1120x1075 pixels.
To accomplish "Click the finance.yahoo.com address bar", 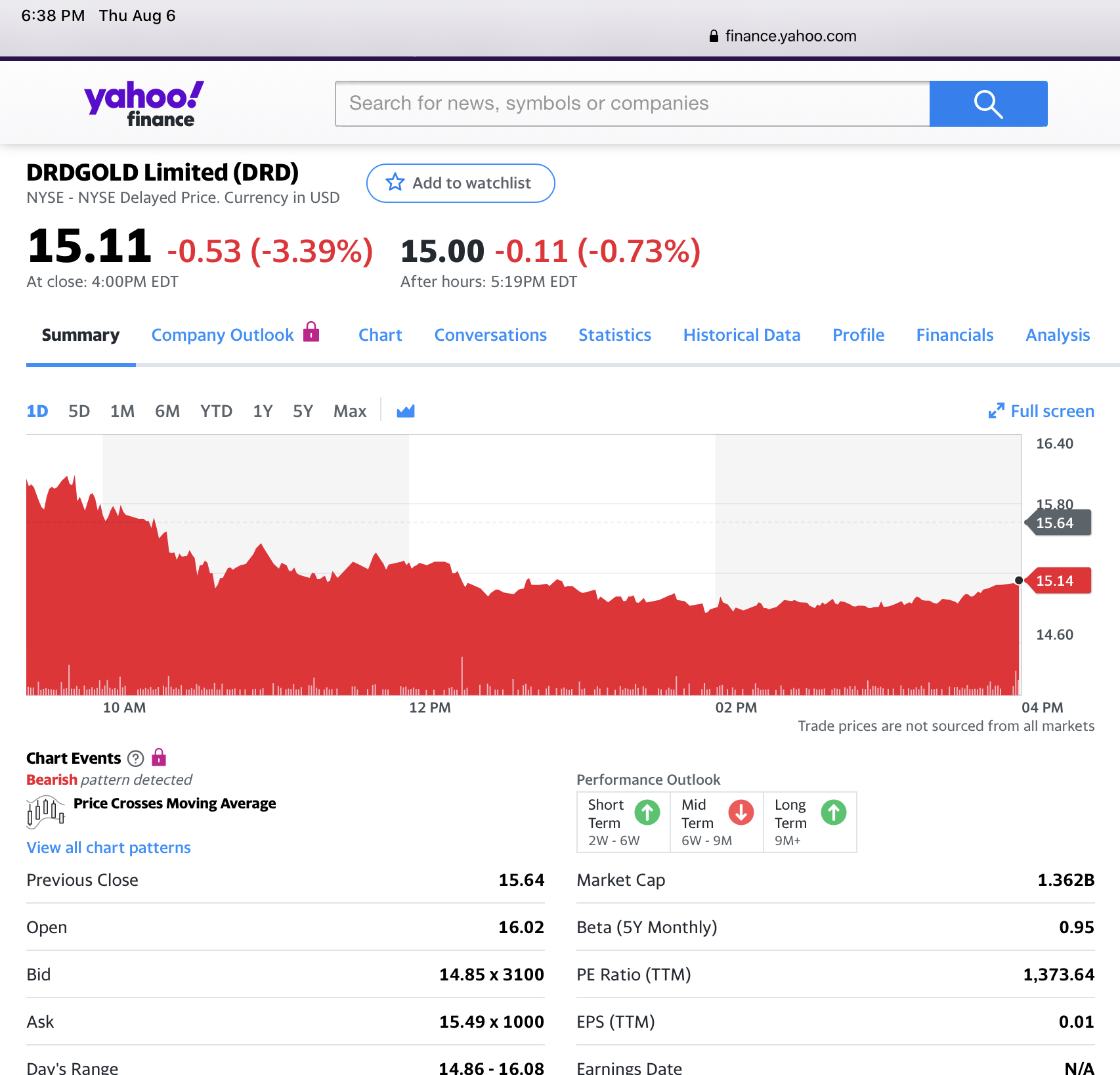I will click(783, 36).
